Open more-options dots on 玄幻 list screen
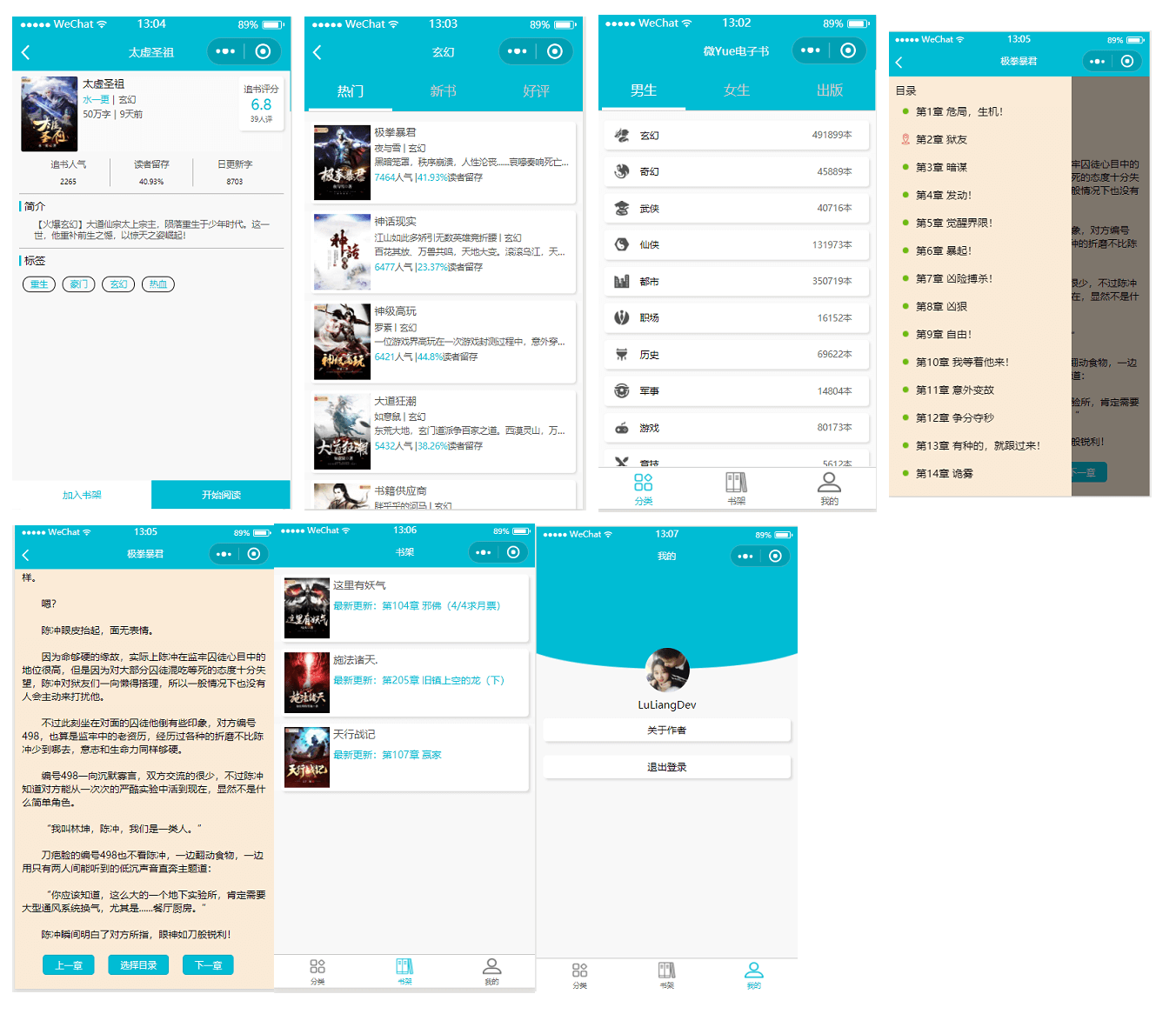The image size is (1176, 1014). coord(517,51)
